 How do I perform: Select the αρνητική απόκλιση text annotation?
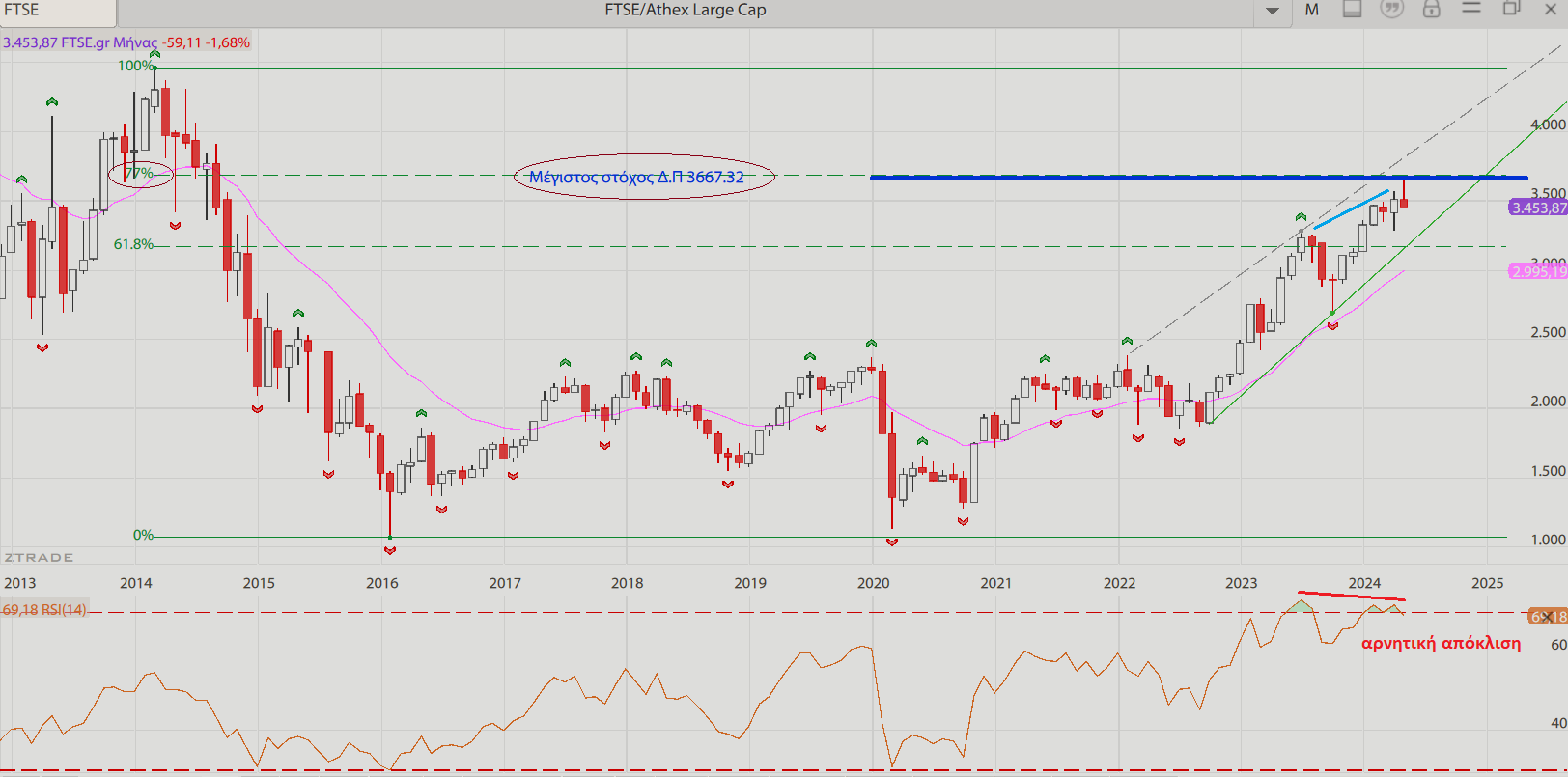click(1441, 643)
